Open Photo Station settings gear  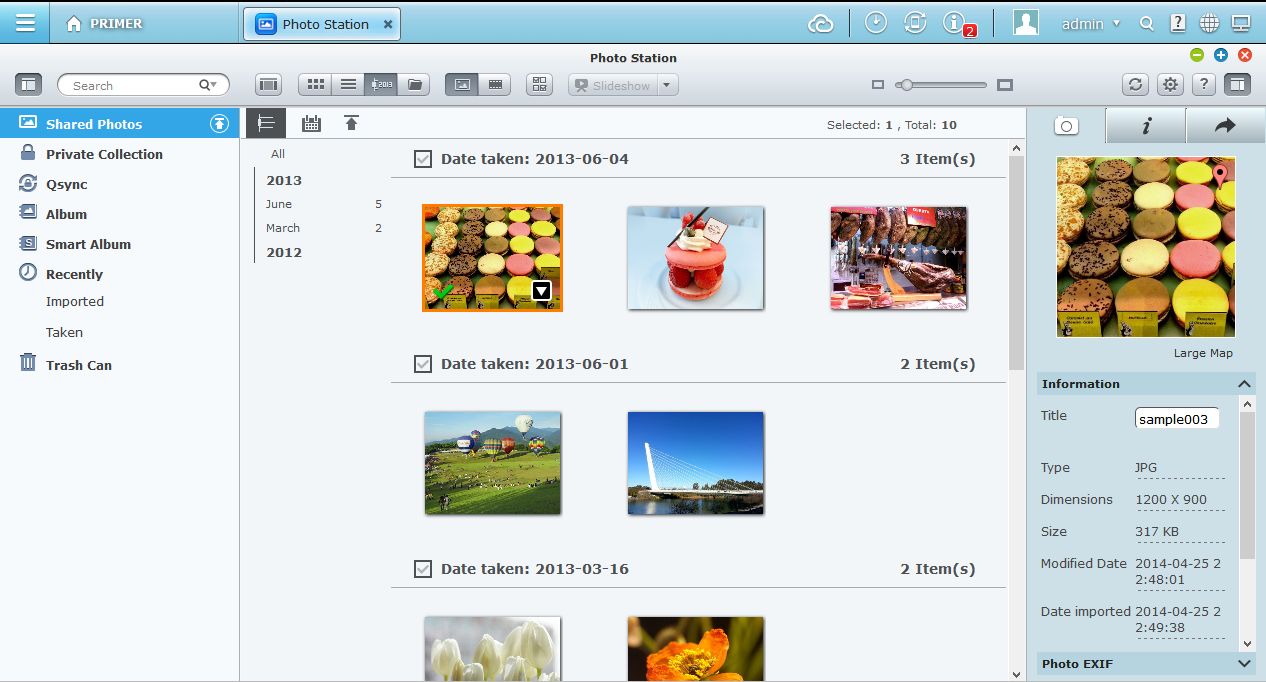pos(1170,85)
